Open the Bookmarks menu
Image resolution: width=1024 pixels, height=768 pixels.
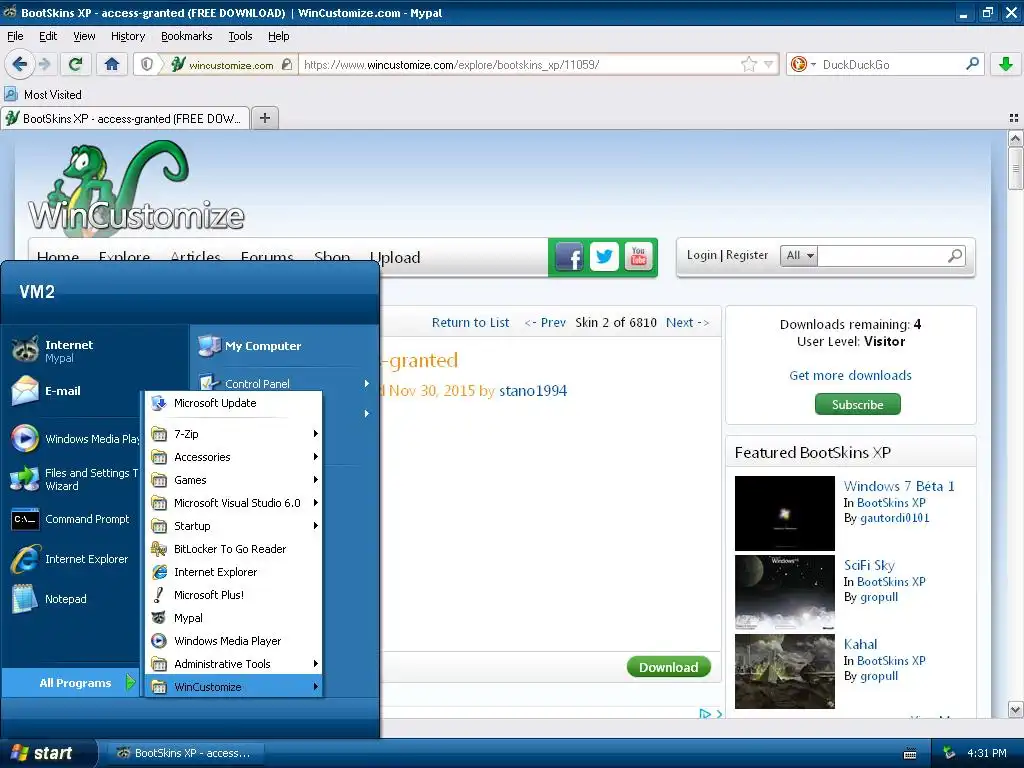(186, 36)
